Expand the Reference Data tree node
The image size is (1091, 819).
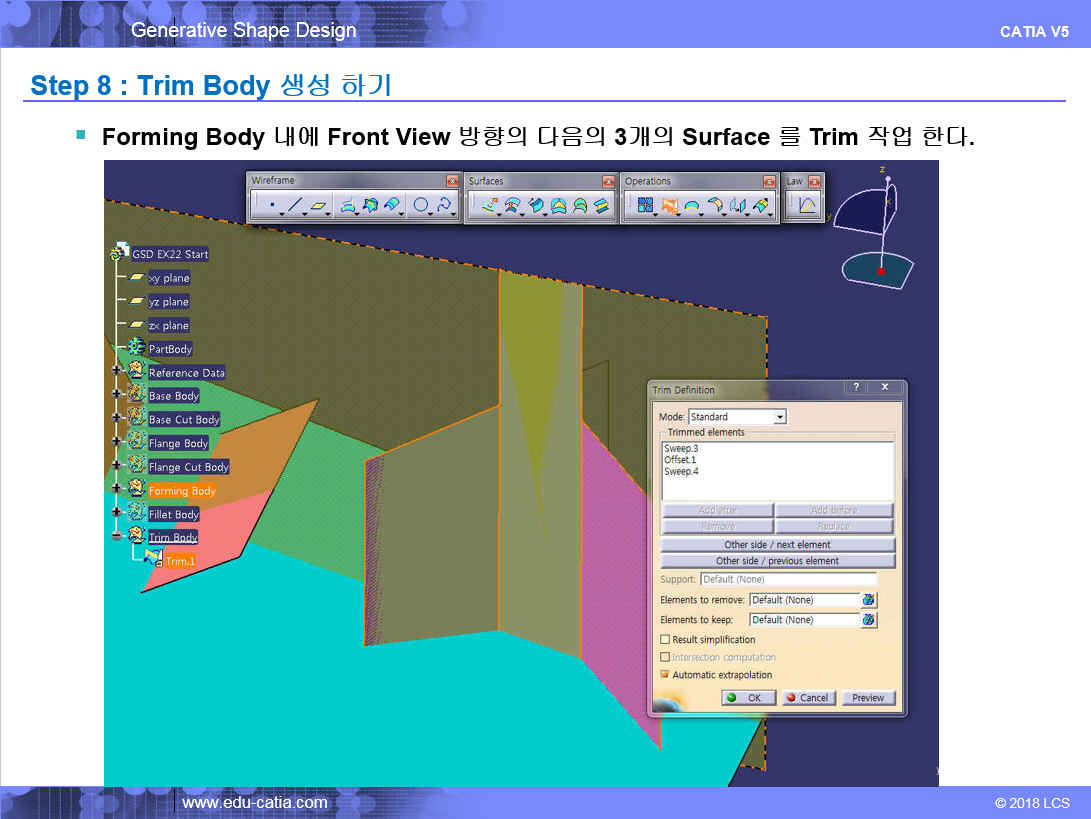(117, 371)
